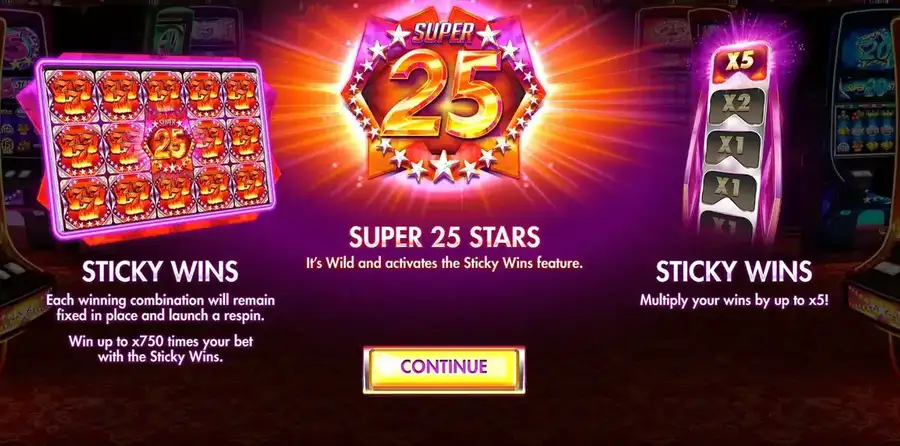Screen dimensions: 900x446
Task: Click the 'Win up to x750 times your bet' text
Action: [x=161, y=342]
